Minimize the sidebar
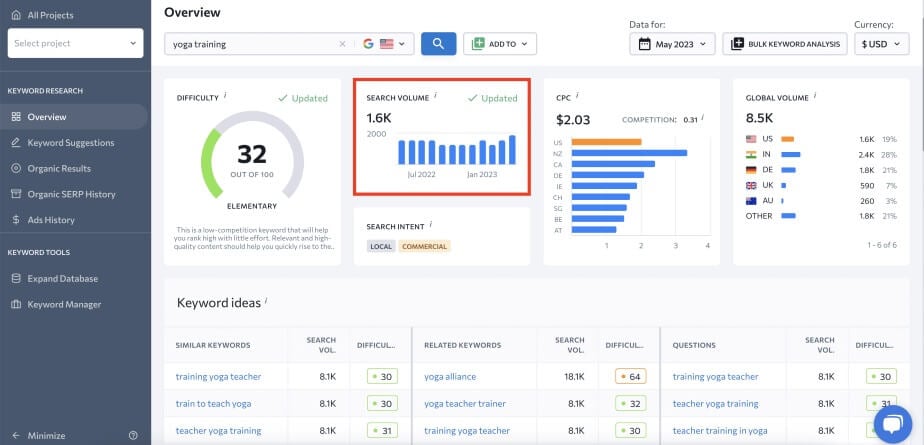 pyautogui.click(x=38, y=436)
